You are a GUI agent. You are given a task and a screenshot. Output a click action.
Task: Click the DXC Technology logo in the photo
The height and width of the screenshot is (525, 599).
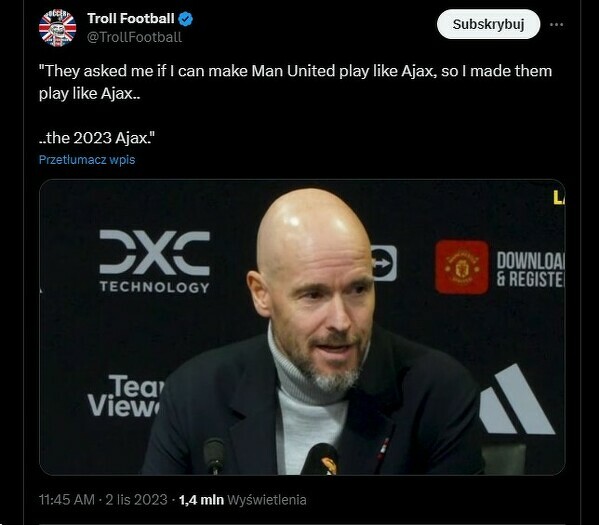[x=155, y=261]
